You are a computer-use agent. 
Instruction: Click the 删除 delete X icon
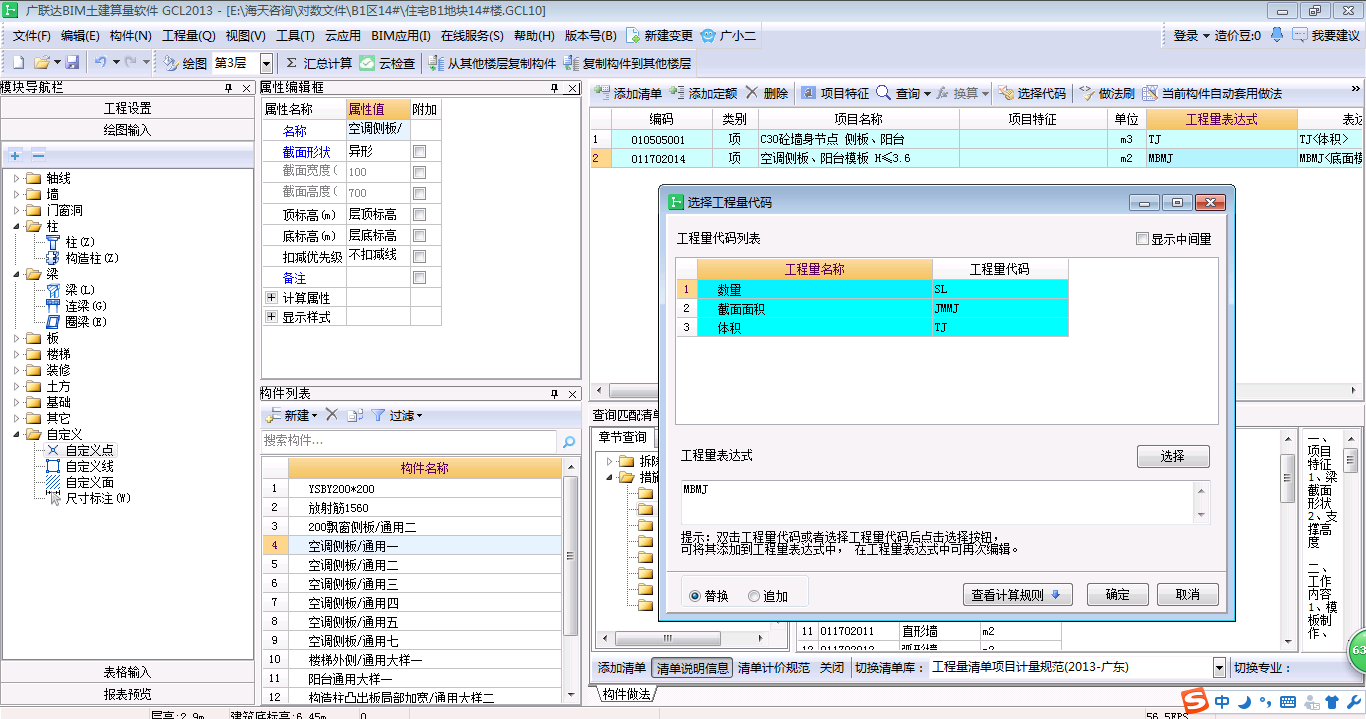(751, 93)
